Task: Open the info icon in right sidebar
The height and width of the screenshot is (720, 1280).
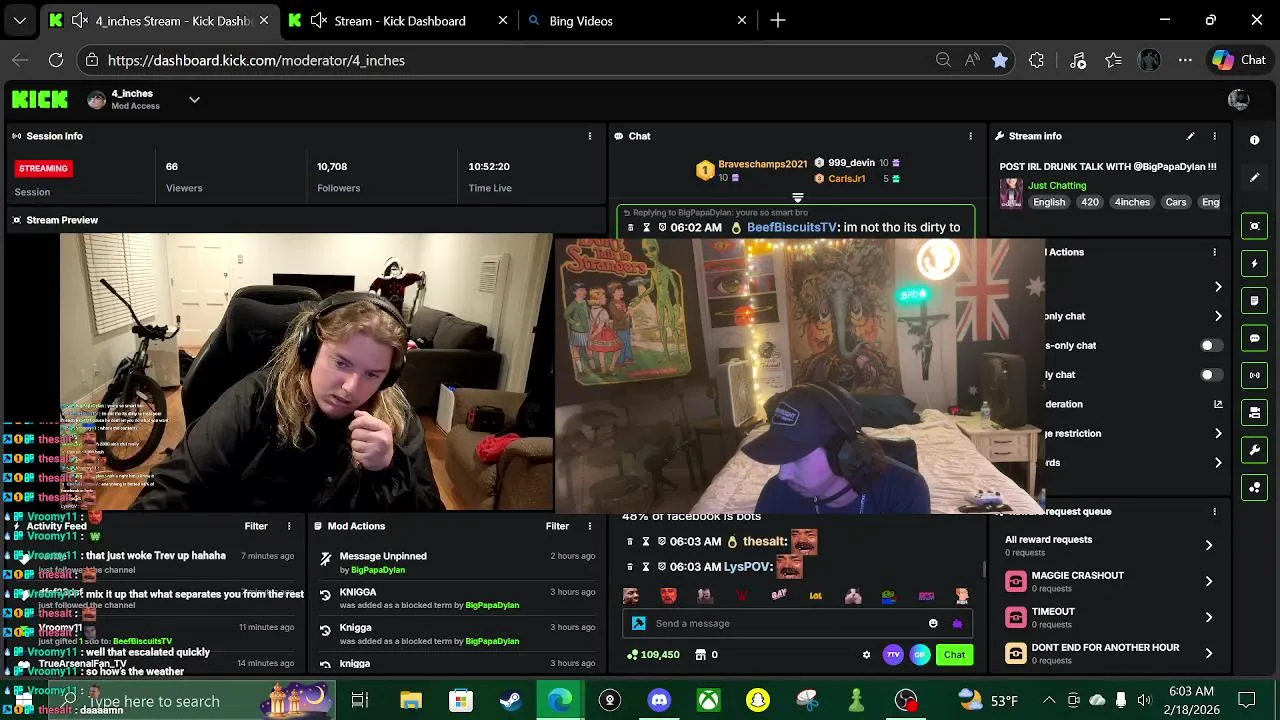Action: point(1255,140)
